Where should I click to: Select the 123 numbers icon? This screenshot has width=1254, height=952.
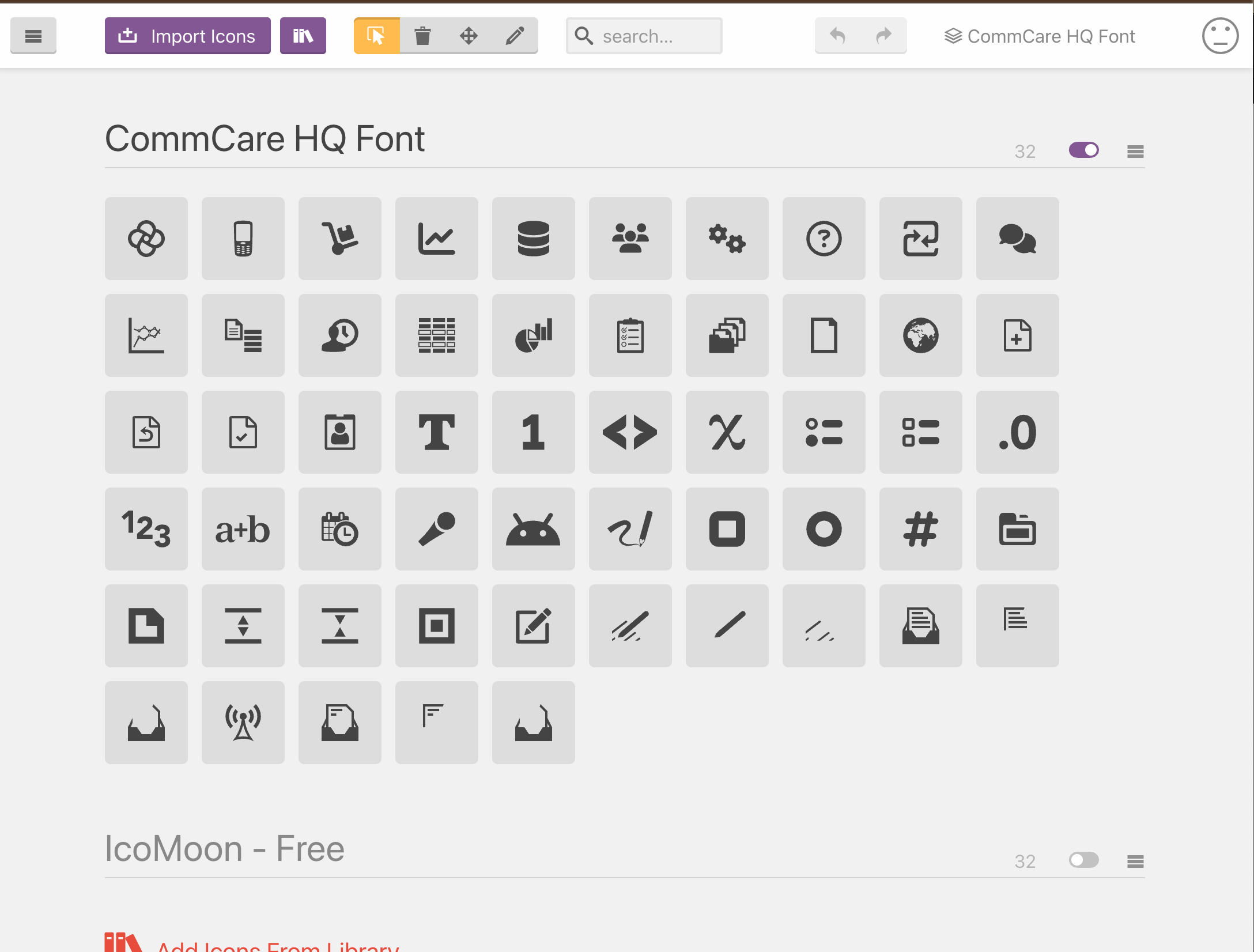click(146, 529)
